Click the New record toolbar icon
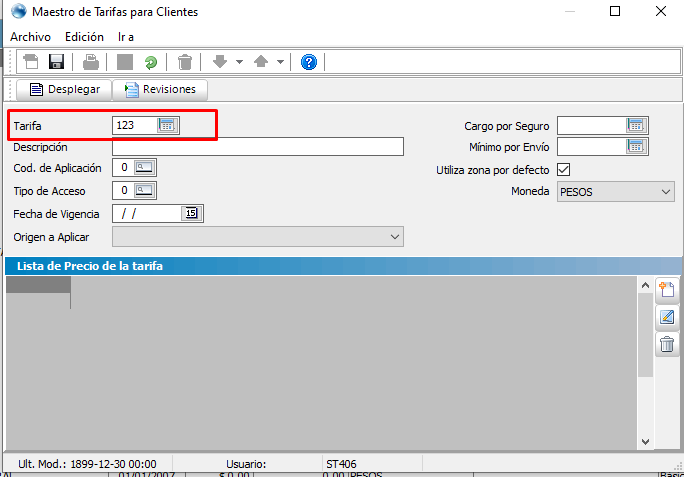Viewport: 684px width, 477px height. 31,62
